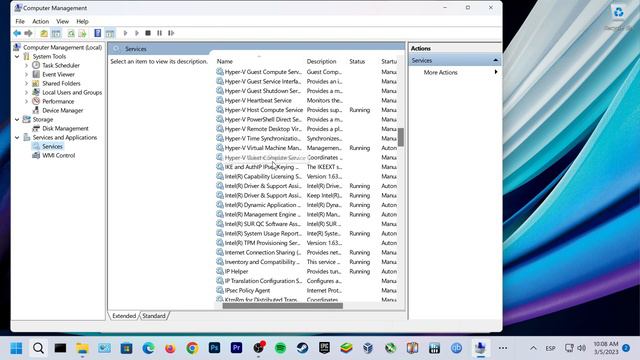Open Help with the blue question-mark icon
This screenshot has height=360, width=640.
coord(98,33)
